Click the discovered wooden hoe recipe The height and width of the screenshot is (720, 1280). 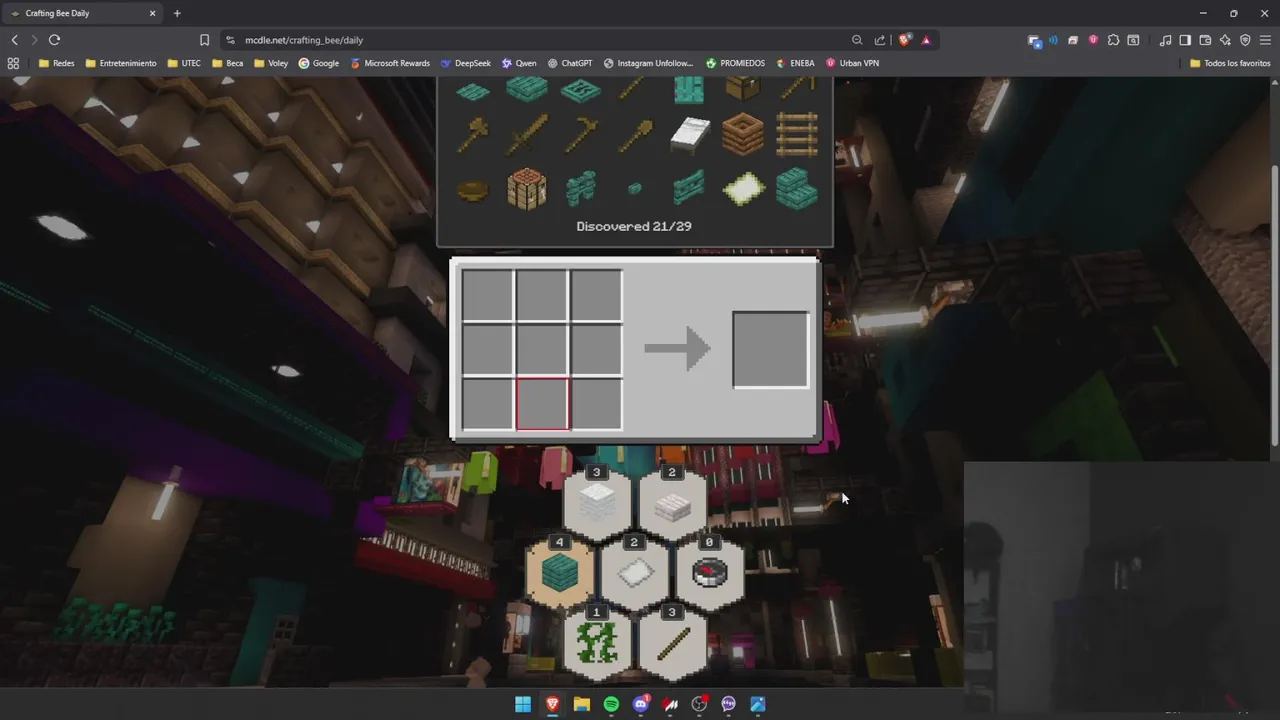click(581, 134)
